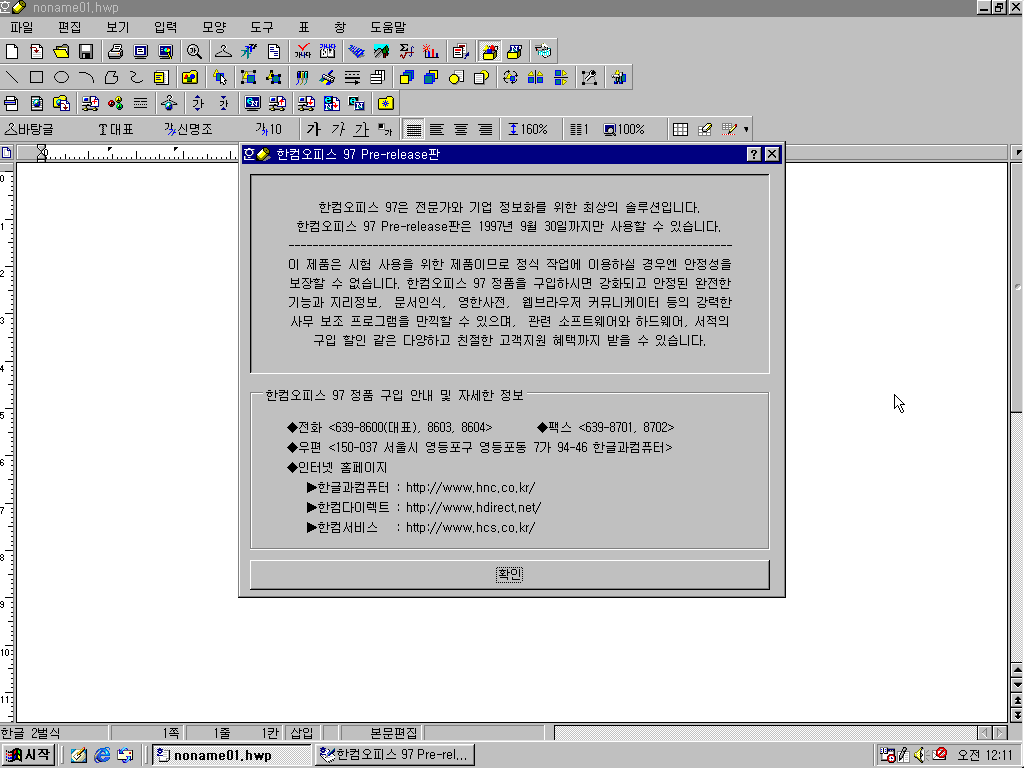
Task: Insert a formula with the sigma icon
Action: tap(406, 52)
